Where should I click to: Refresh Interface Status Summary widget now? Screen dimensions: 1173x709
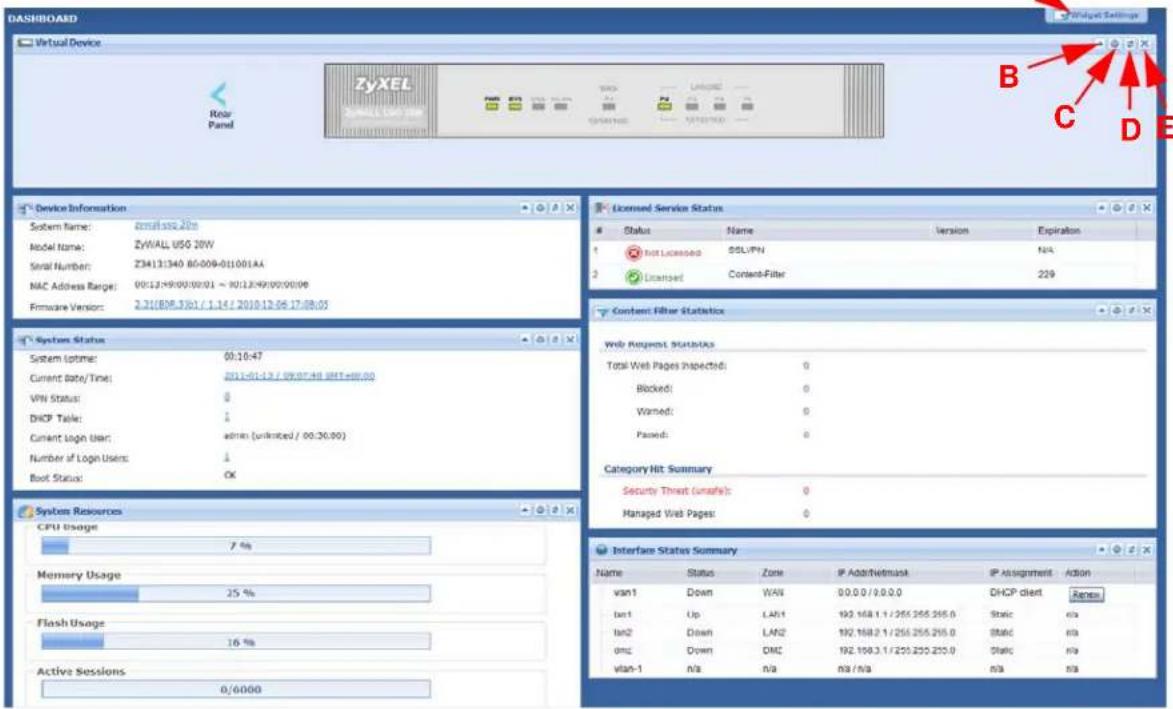[x=1131, y=550]
